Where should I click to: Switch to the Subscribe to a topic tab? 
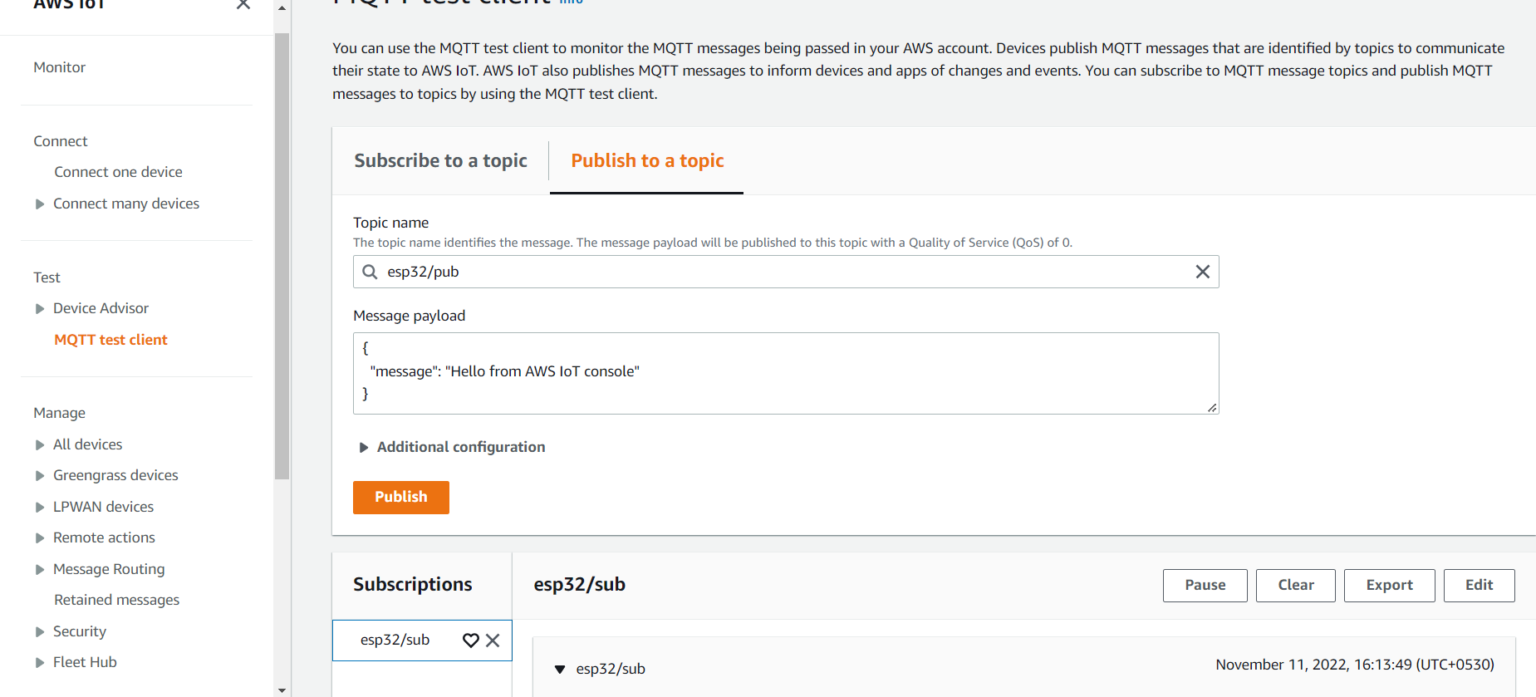[x=440, y=160]
